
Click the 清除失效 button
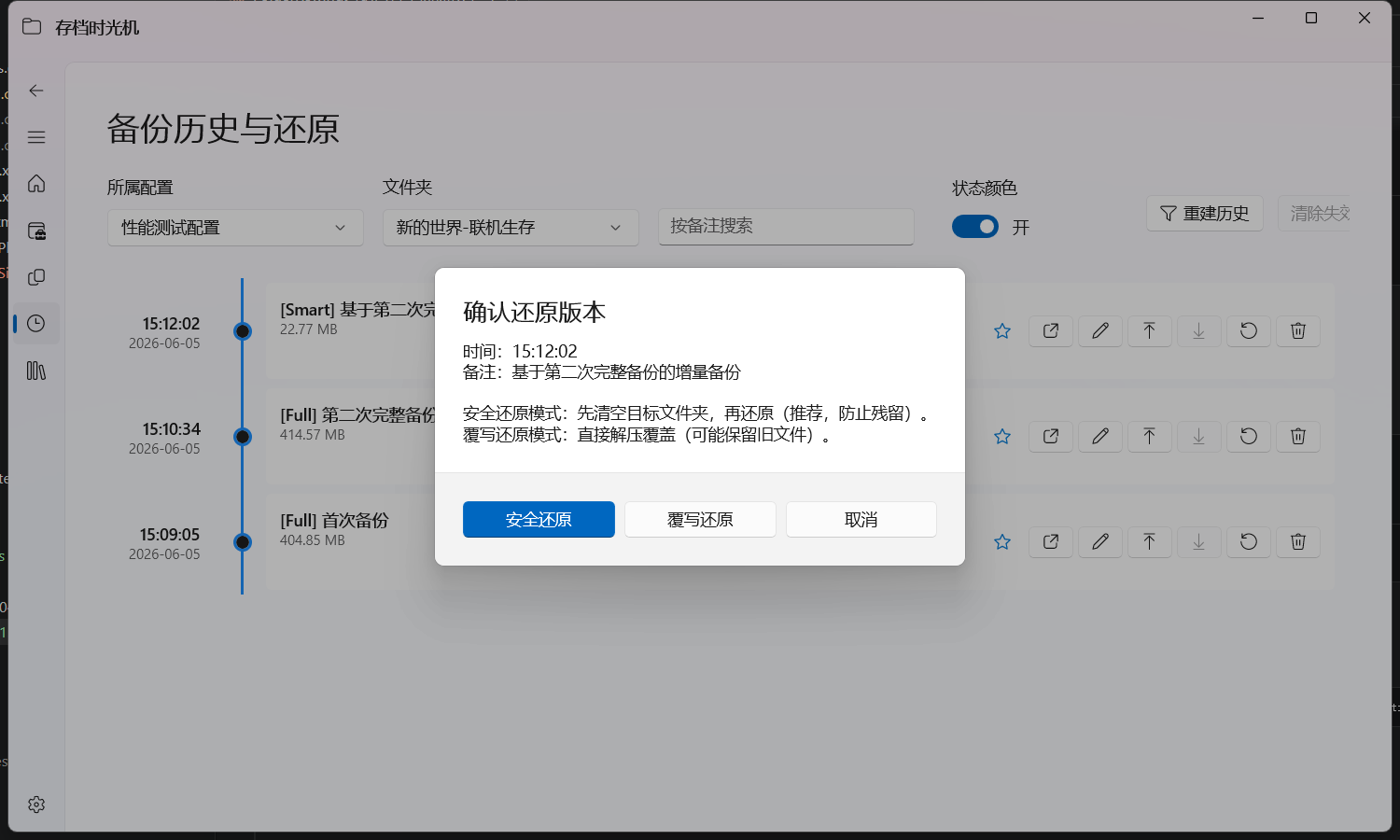pyautogui.click(x=1314, y=214)
